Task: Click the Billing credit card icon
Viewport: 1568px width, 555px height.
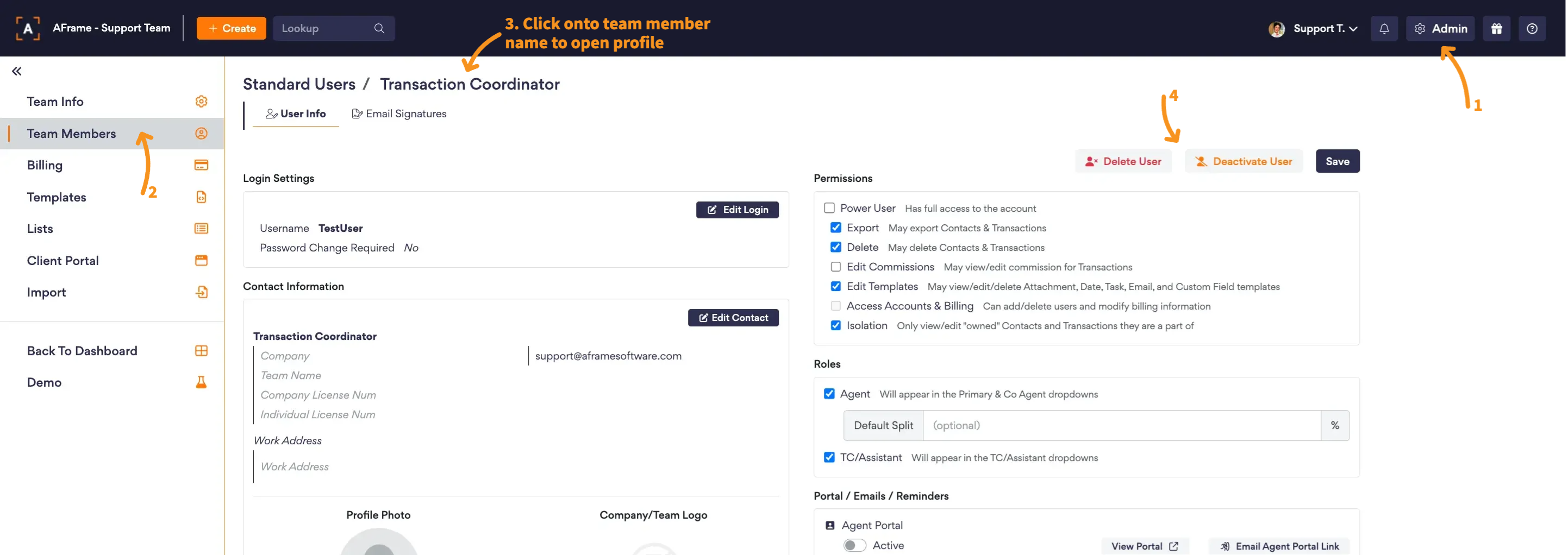Action: [201, 165]
